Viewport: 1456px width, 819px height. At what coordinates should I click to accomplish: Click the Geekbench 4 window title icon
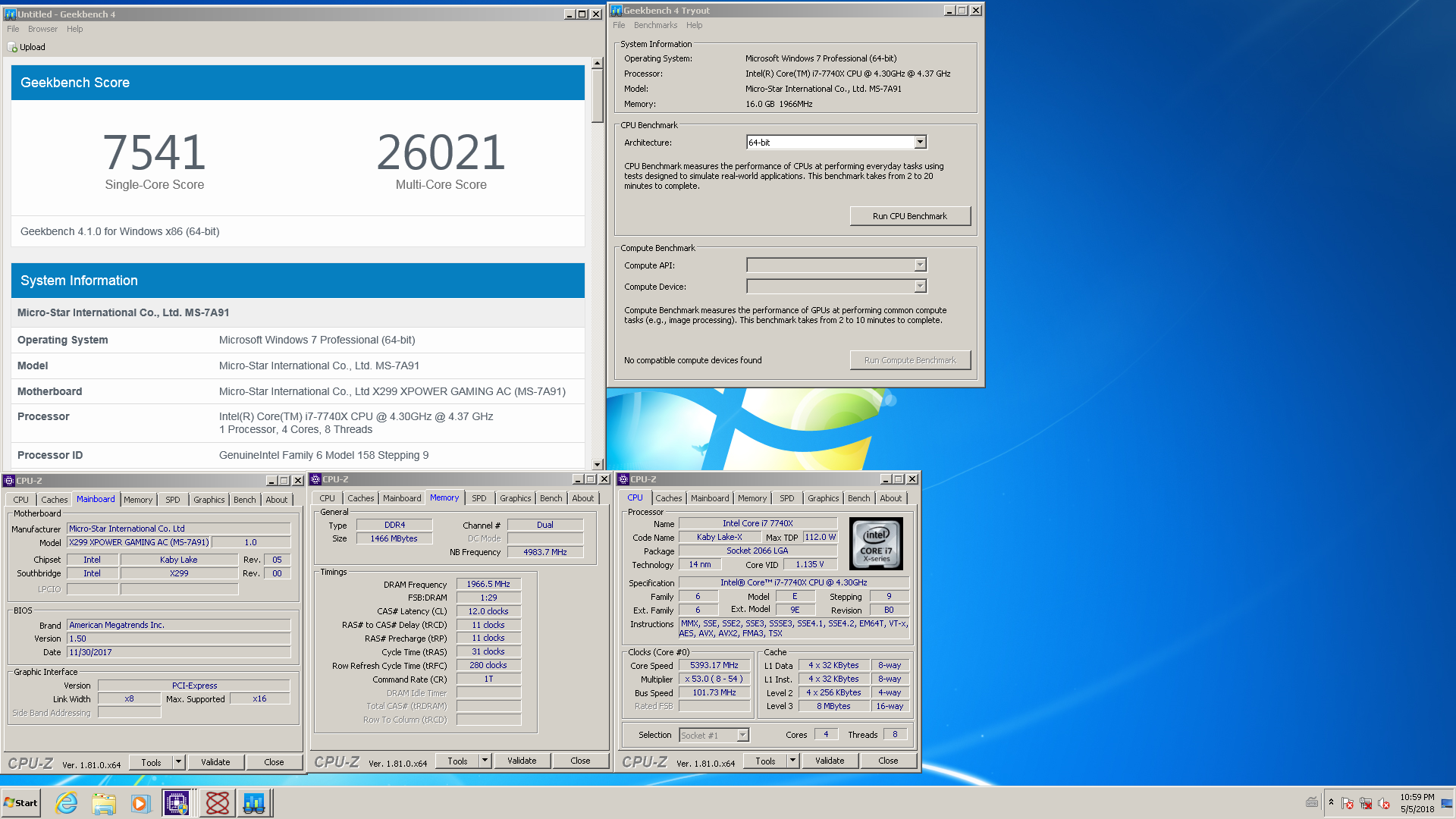(10, 14)
